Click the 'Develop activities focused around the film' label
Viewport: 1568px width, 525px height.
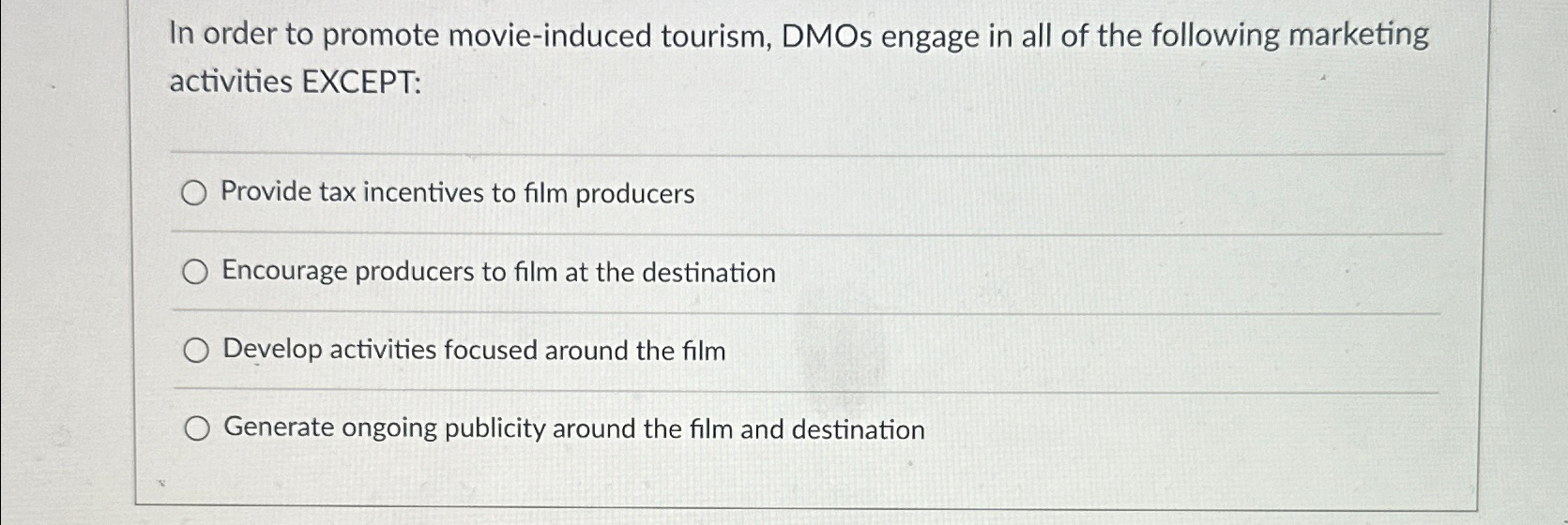[474, 350]
